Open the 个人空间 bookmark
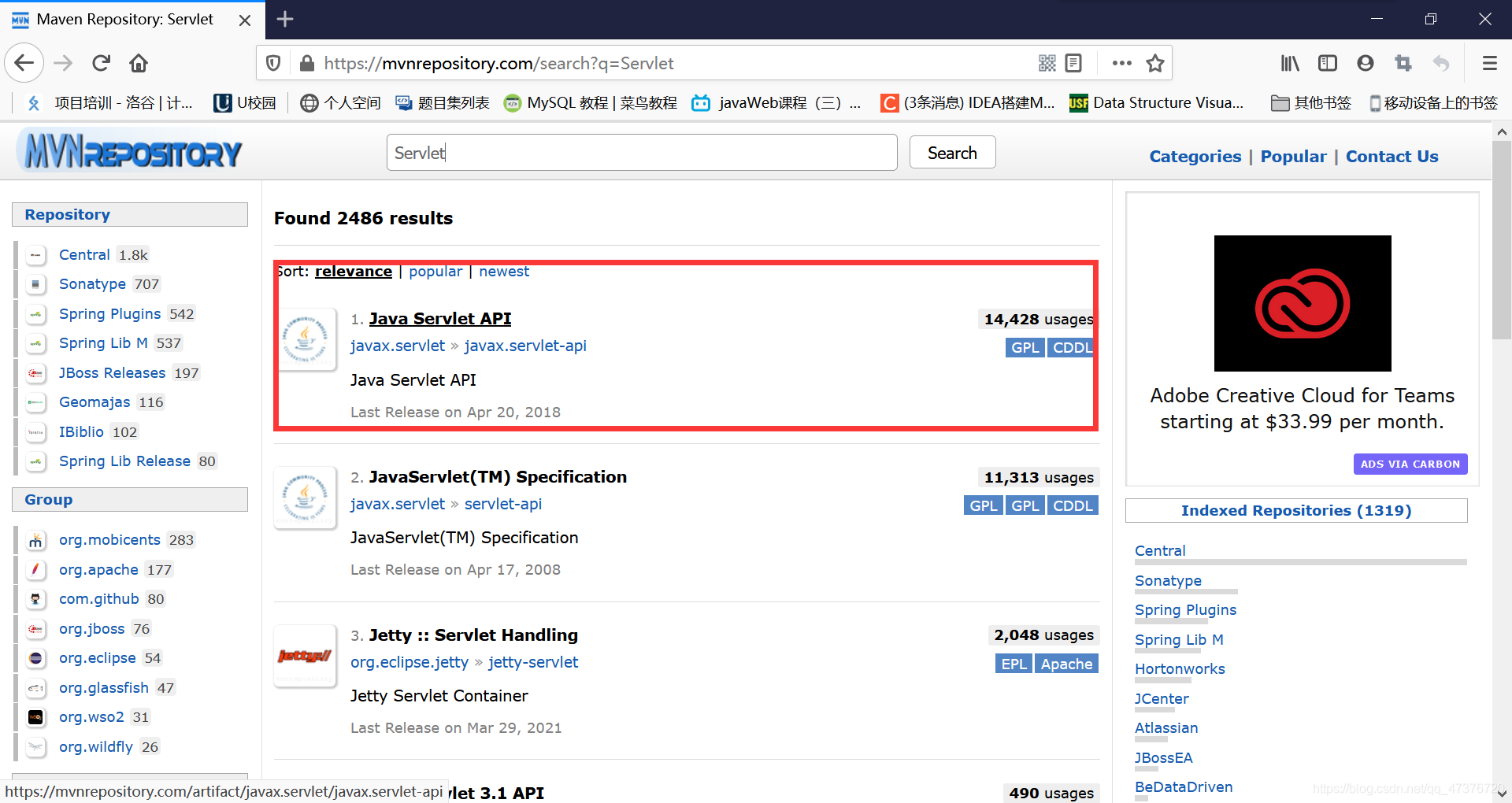 pyautogui.click(x=341, y=103)
